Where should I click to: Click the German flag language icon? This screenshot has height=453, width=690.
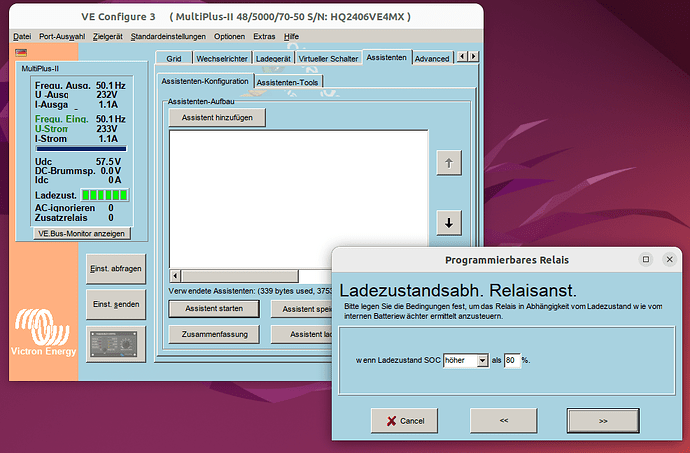(21, 52)
